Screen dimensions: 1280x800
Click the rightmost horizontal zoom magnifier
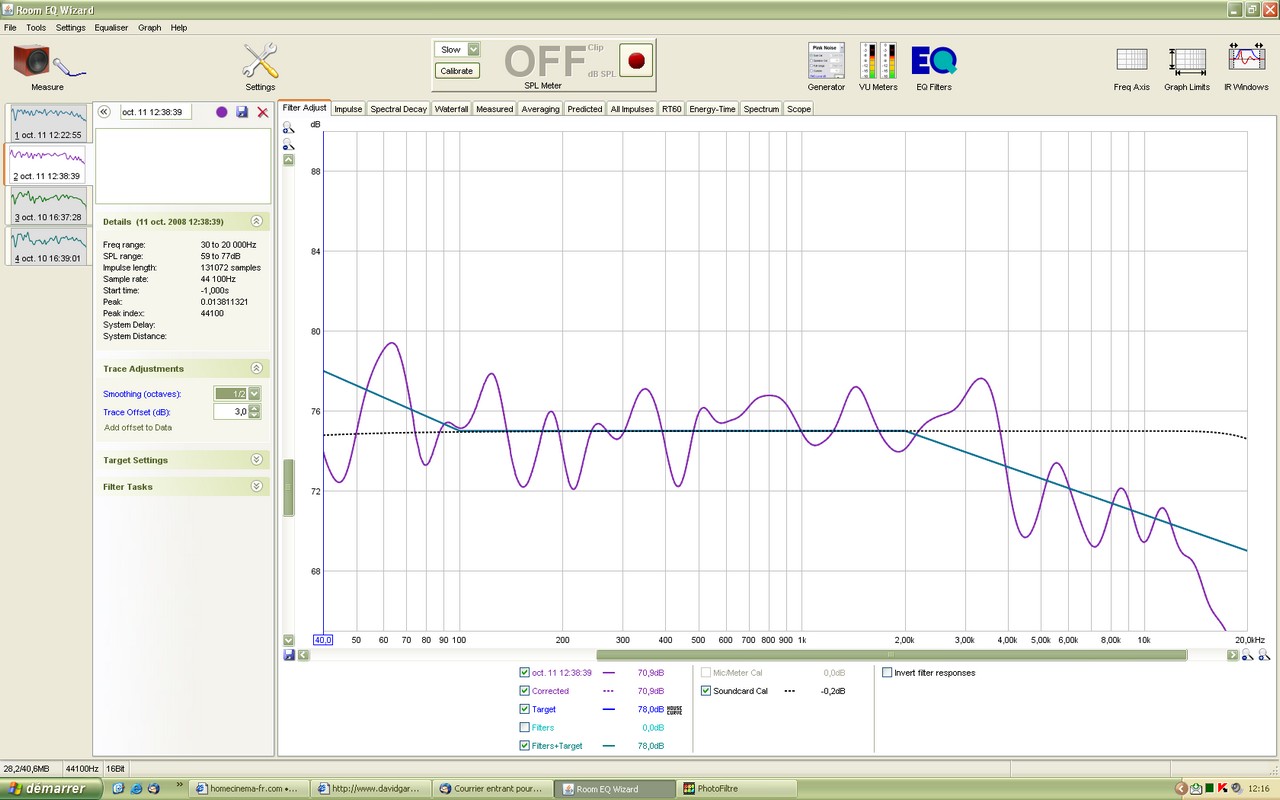[1264, 655]
